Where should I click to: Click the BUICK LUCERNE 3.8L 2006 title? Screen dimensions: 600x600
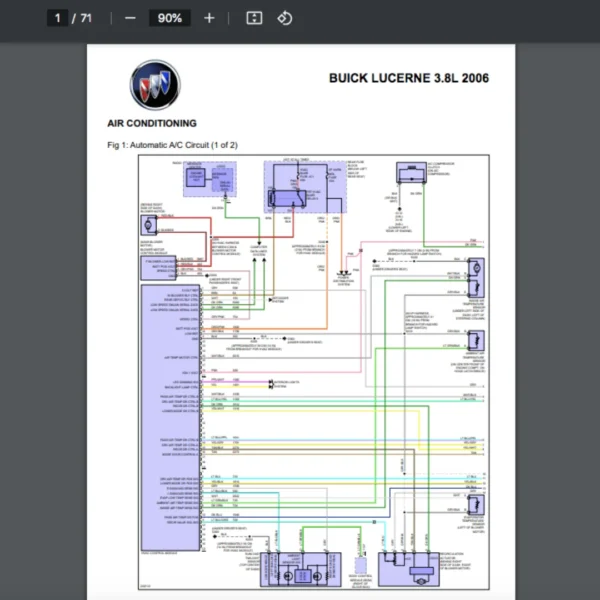(408, 79)
